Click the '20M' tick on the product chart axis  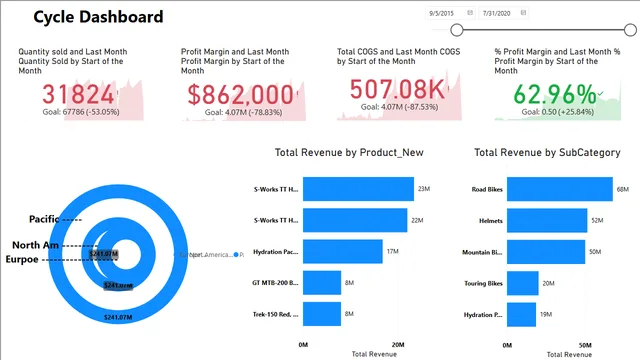click(398, 344)
